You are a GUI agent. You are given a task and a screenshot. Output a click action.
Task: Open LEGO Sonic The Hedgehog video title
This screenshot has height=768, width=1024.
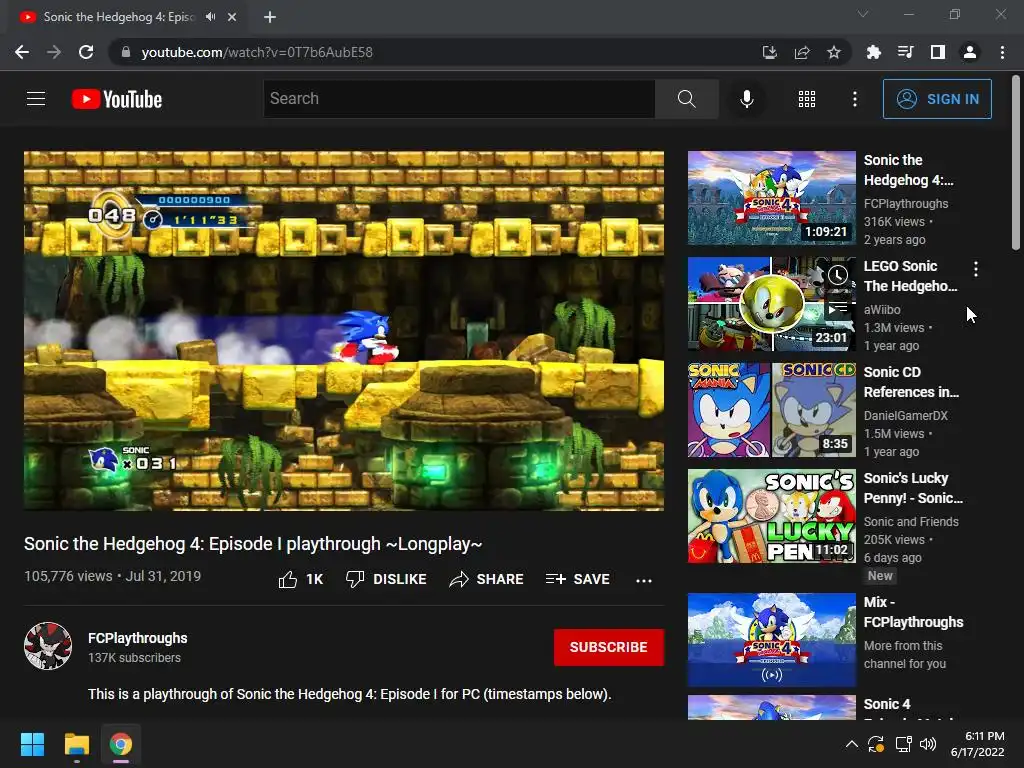click(910, 276)
